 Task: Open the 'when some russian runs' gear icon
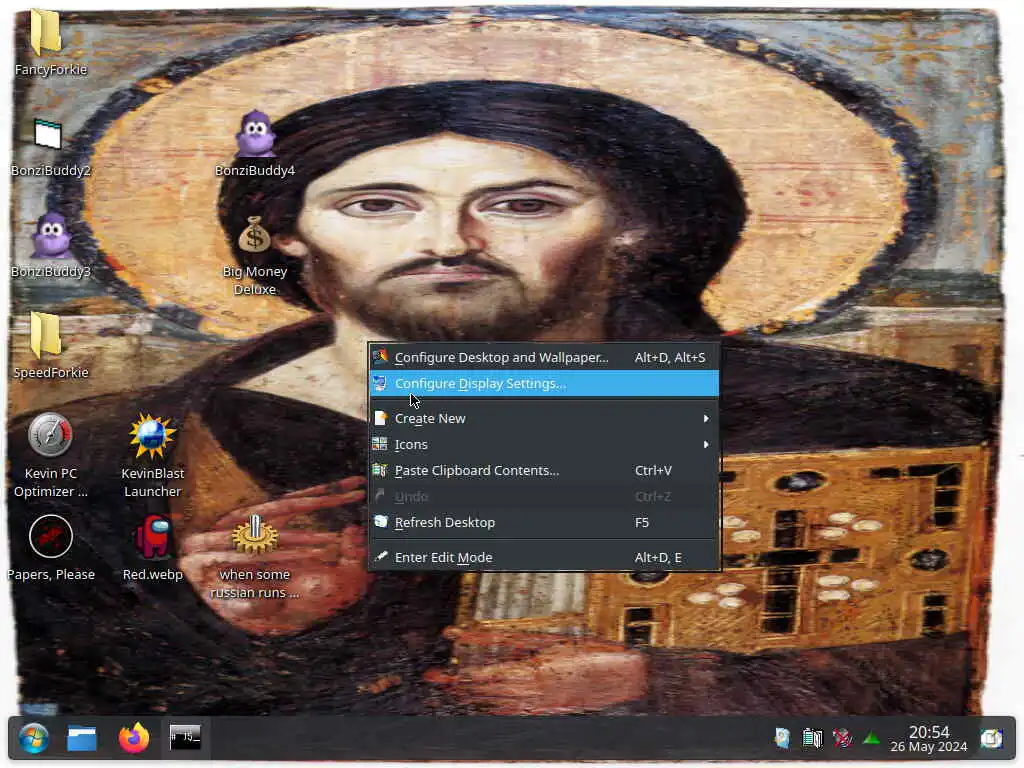pos(255,556)
